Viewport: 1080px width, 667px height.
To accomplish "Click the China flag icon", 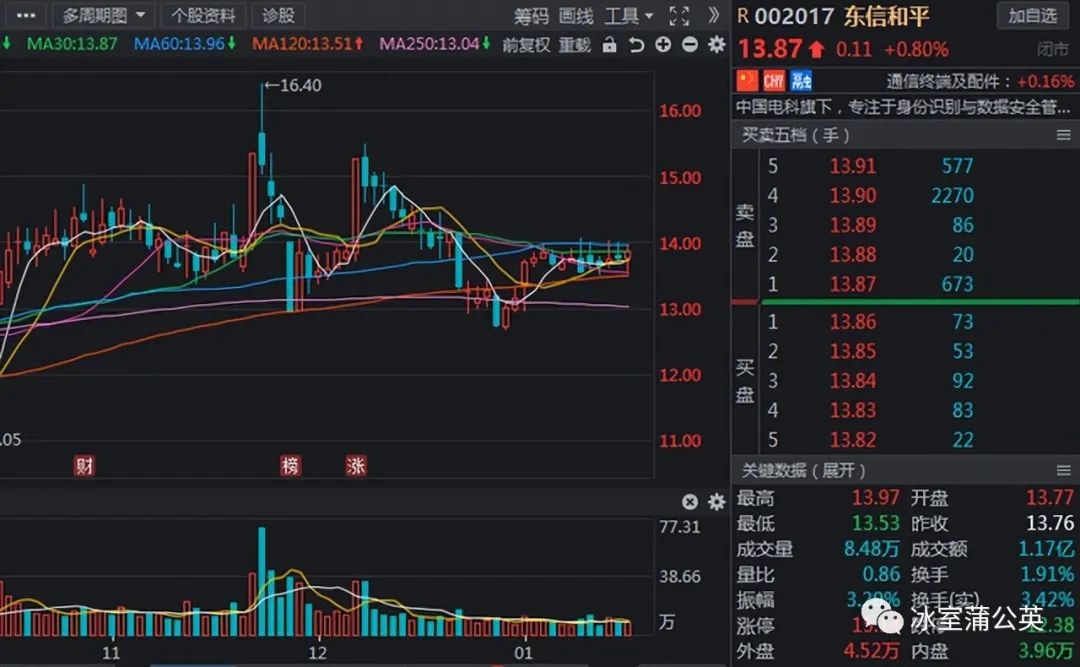I will [x=747, y=81].
